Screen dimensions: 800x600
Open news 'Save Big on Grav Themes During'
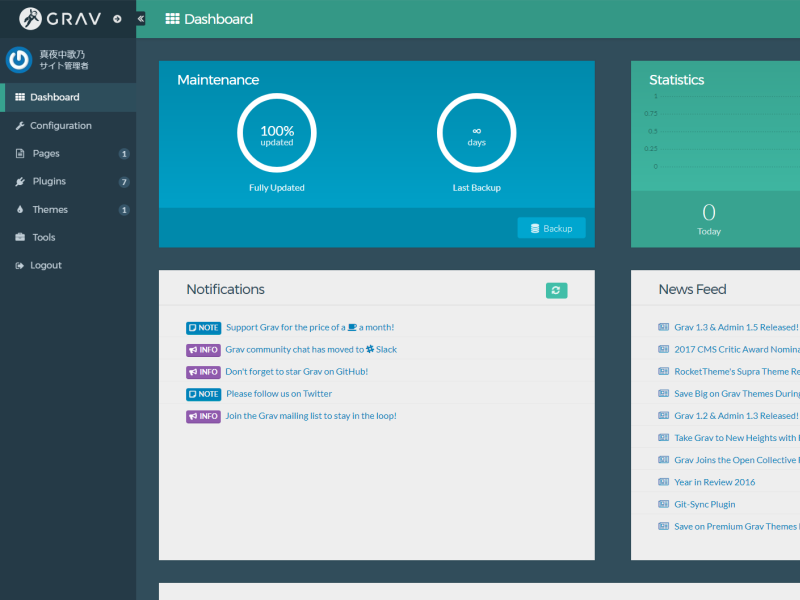(737, 394)
